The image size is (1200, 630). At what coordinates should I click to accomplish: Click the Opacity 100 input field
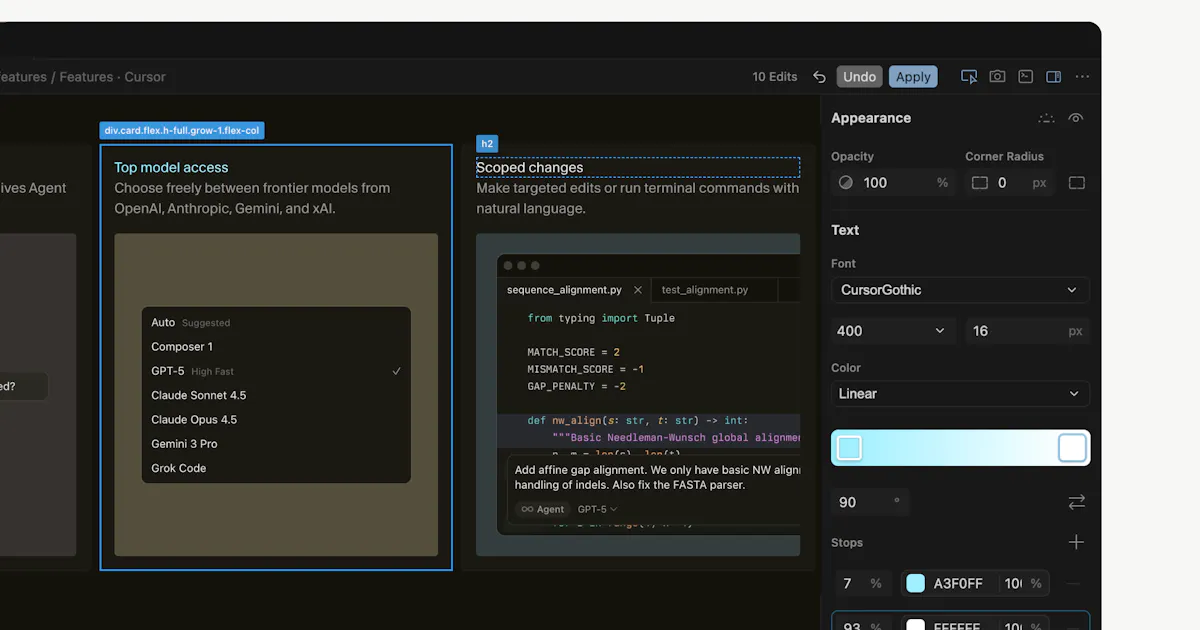click(893, 183)
